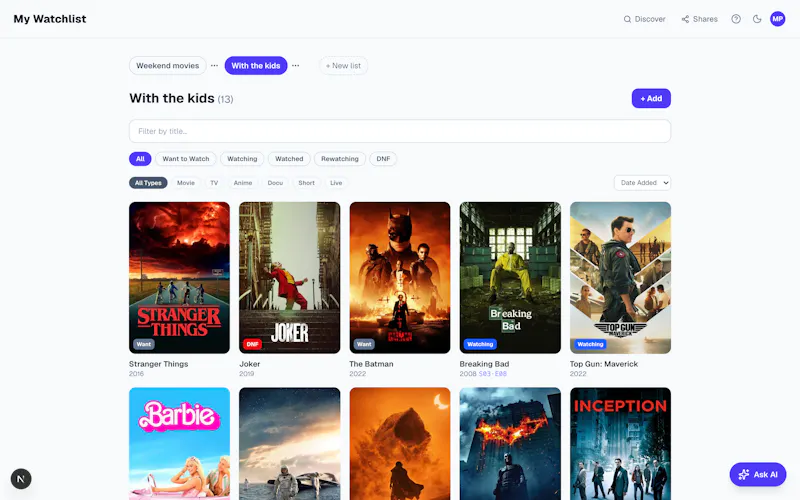Image resolution: width=800 pixels, height=500 pixels.
Task: Open the Ask AI assistant button
Action: [758, 474]
